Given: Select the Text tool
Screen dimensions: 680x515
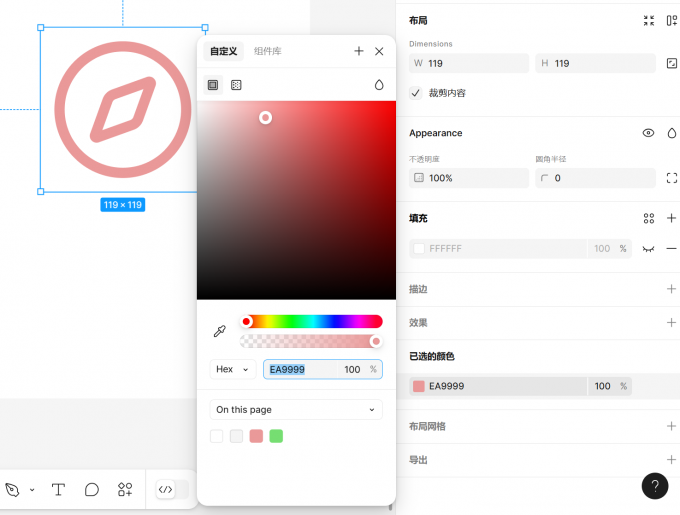Looking at the screenshot, I should (58, 490).
